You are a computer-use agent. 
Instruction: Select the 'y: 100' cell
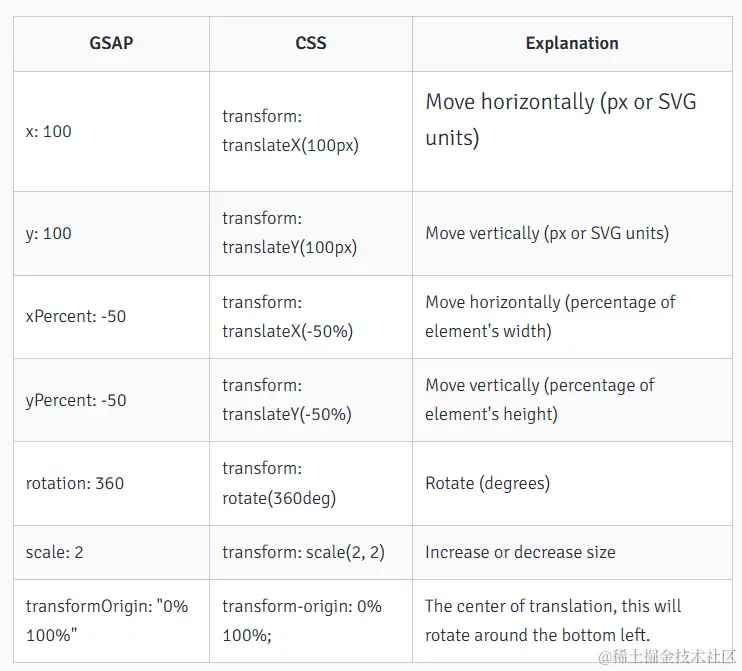click(x=111, y=233)
